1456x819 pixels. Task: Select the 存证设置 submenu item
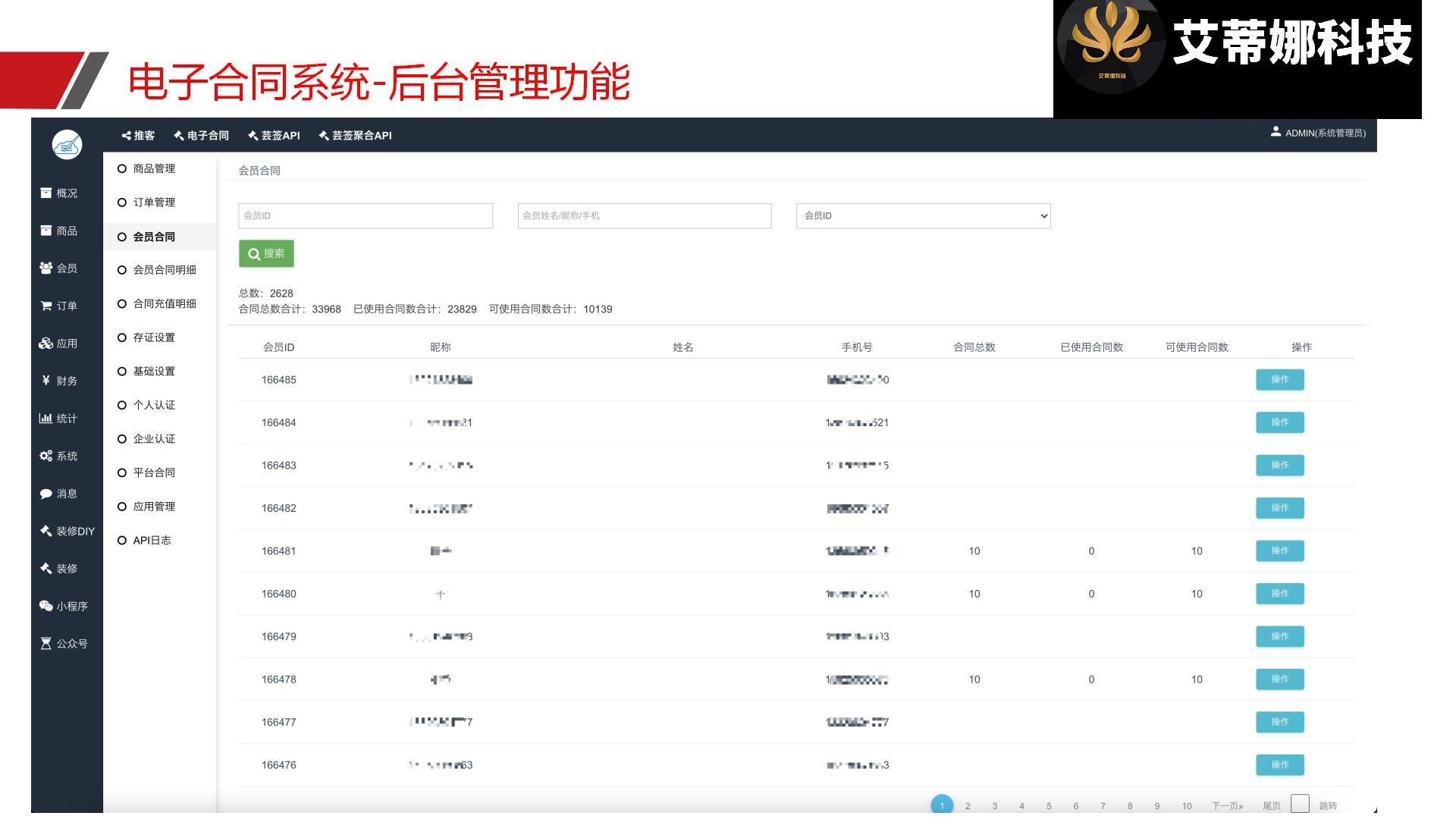tap(154, 337)
